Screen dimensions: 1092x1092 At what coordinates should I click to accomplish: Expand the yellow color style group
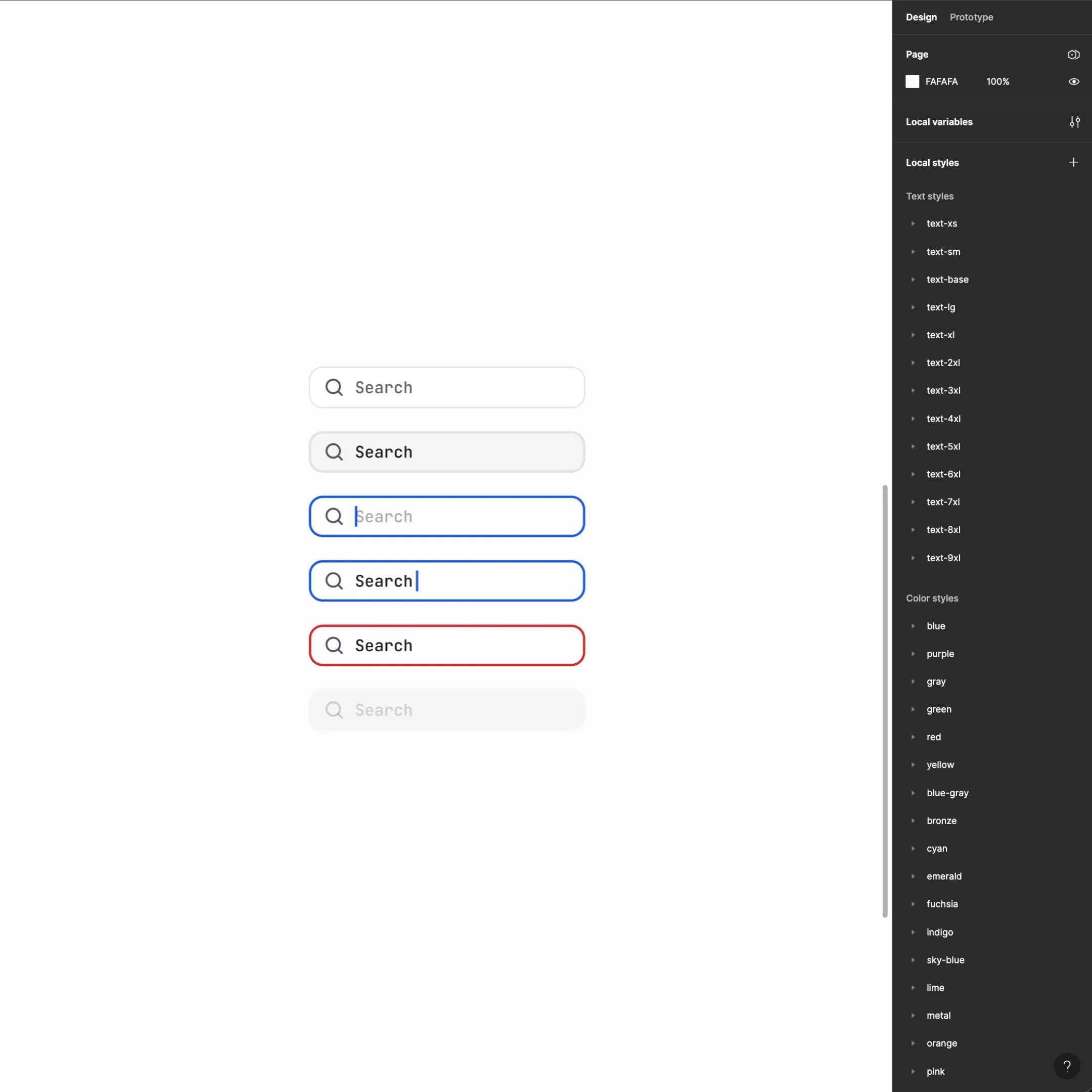click(x=913, y=764)
